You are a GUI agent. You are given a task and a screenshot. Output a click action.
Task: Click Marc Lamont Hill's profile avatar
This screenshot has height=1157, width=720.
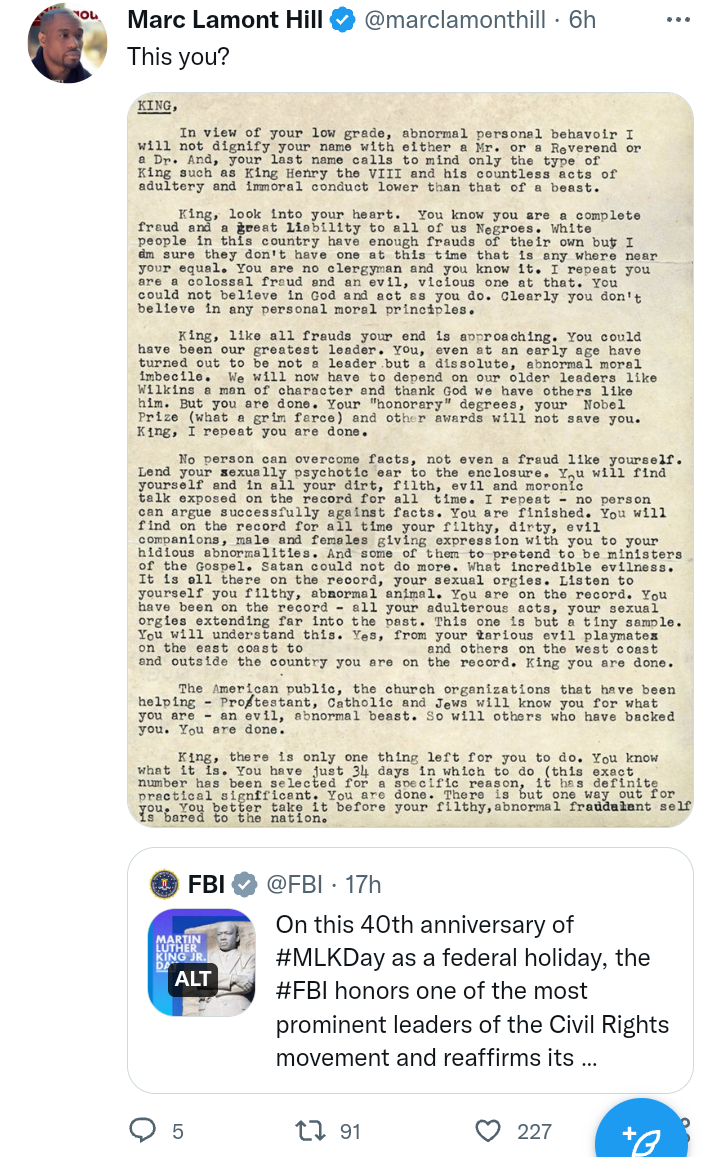[x=67, y=43]
